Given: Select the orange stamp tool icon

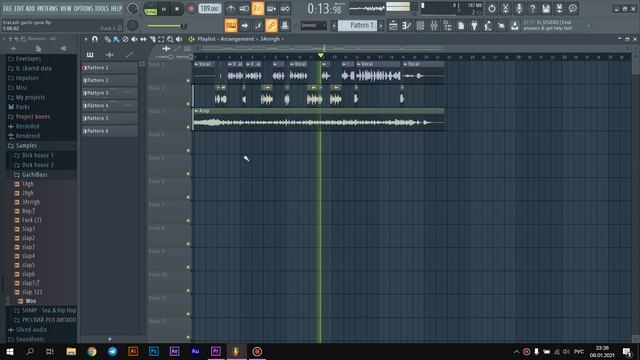Looking at the screenshot, I should coord(231,26).
